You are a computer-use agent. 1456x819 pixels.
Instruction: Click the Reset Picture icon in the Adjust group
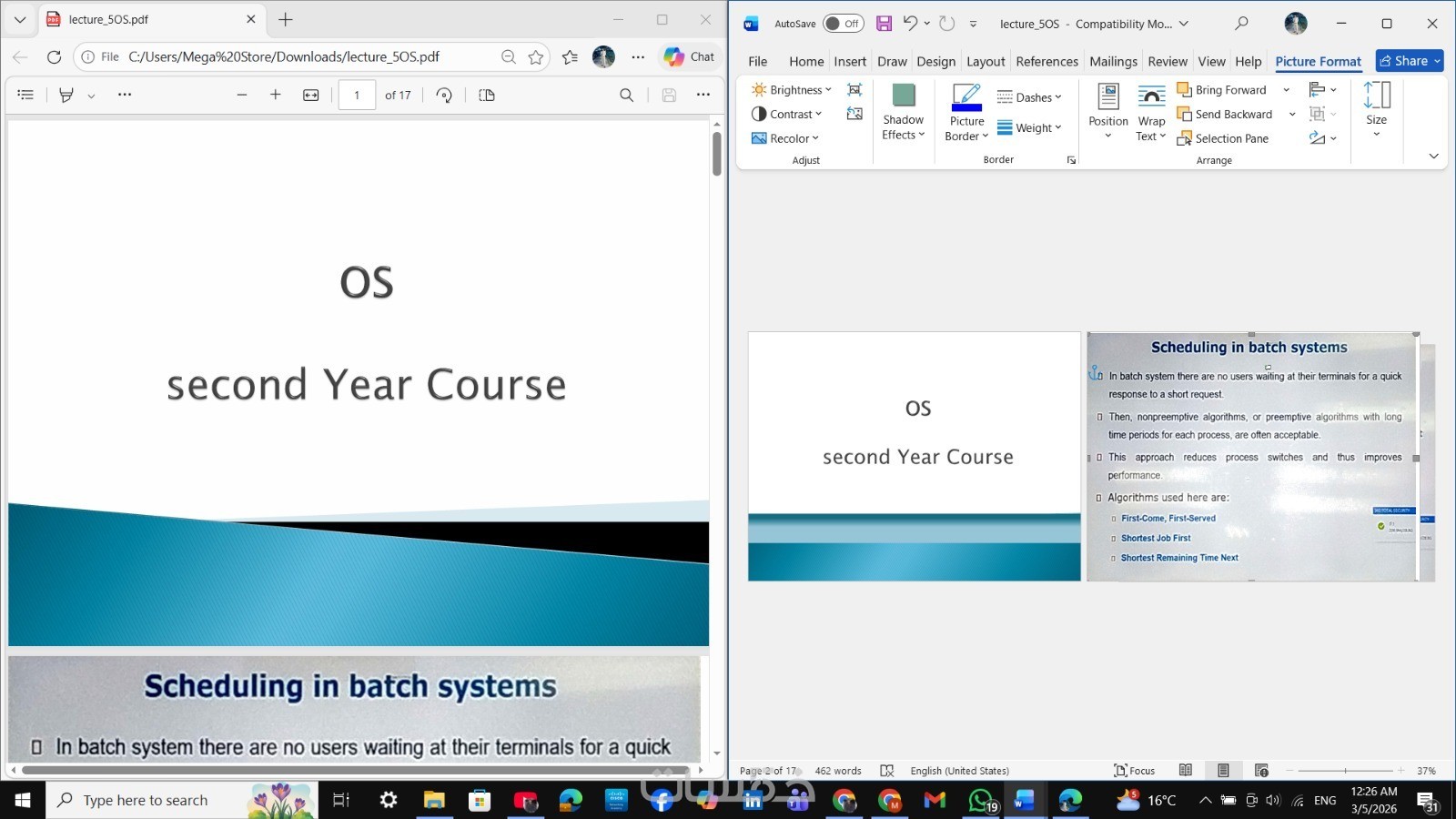(854, 114)
